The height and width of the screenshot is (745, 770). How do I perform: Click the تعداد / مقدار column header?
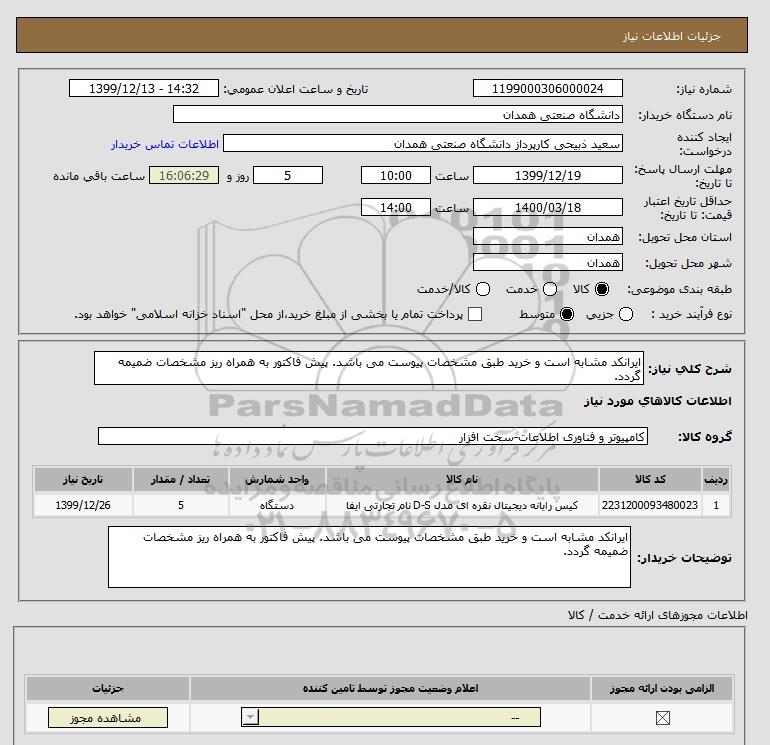[181, 479]
